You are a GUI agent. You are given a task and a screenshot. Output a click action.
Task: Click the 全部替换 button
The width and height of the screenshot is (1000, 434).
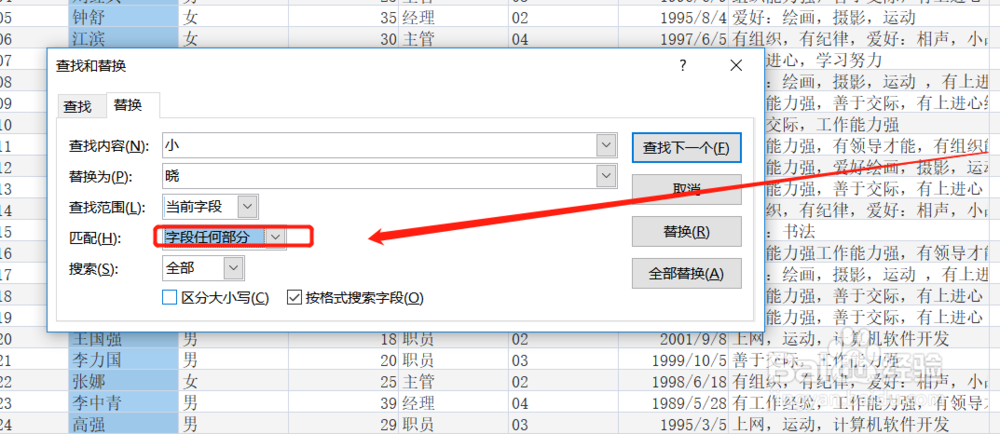click(686, 273)
